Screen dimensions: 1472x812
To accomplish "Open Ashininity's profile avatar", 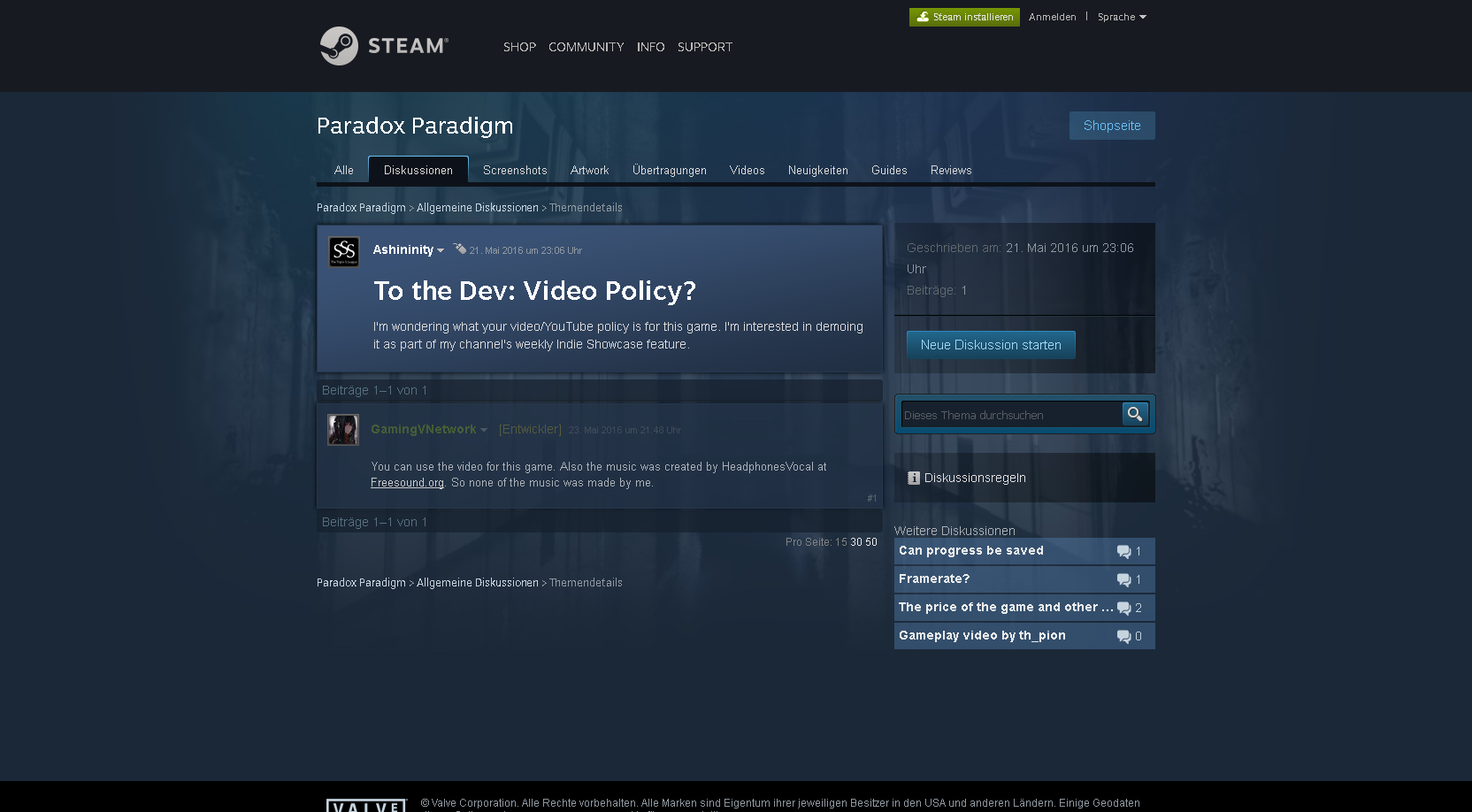I will (344, 252).
